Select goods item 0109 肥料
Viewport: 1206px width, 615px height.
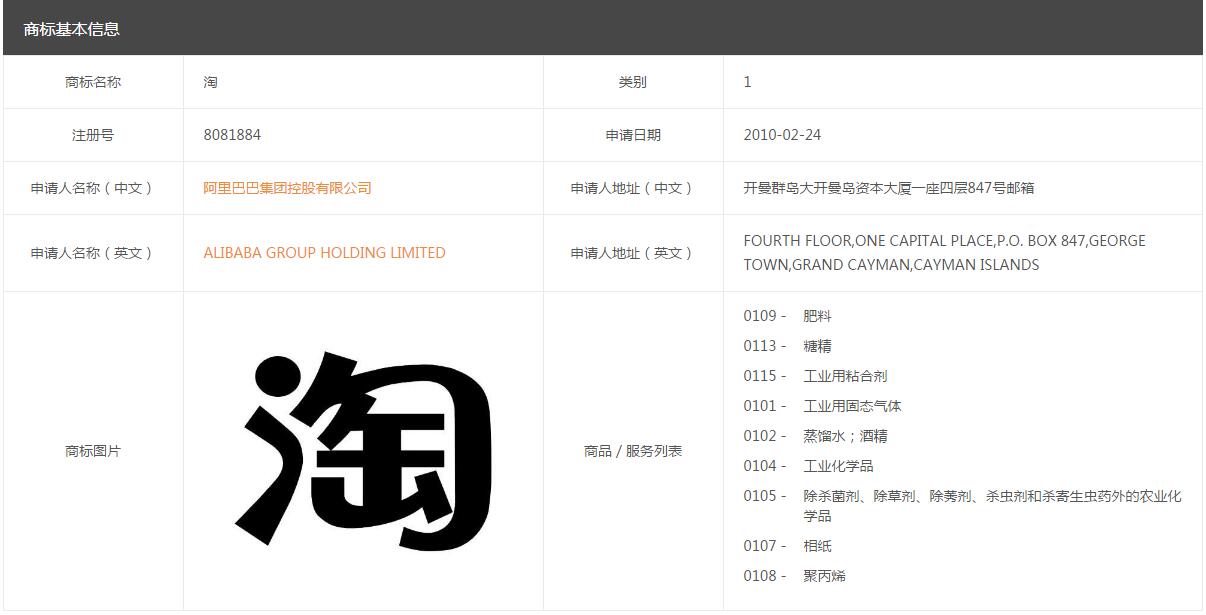tap(787, 316)
